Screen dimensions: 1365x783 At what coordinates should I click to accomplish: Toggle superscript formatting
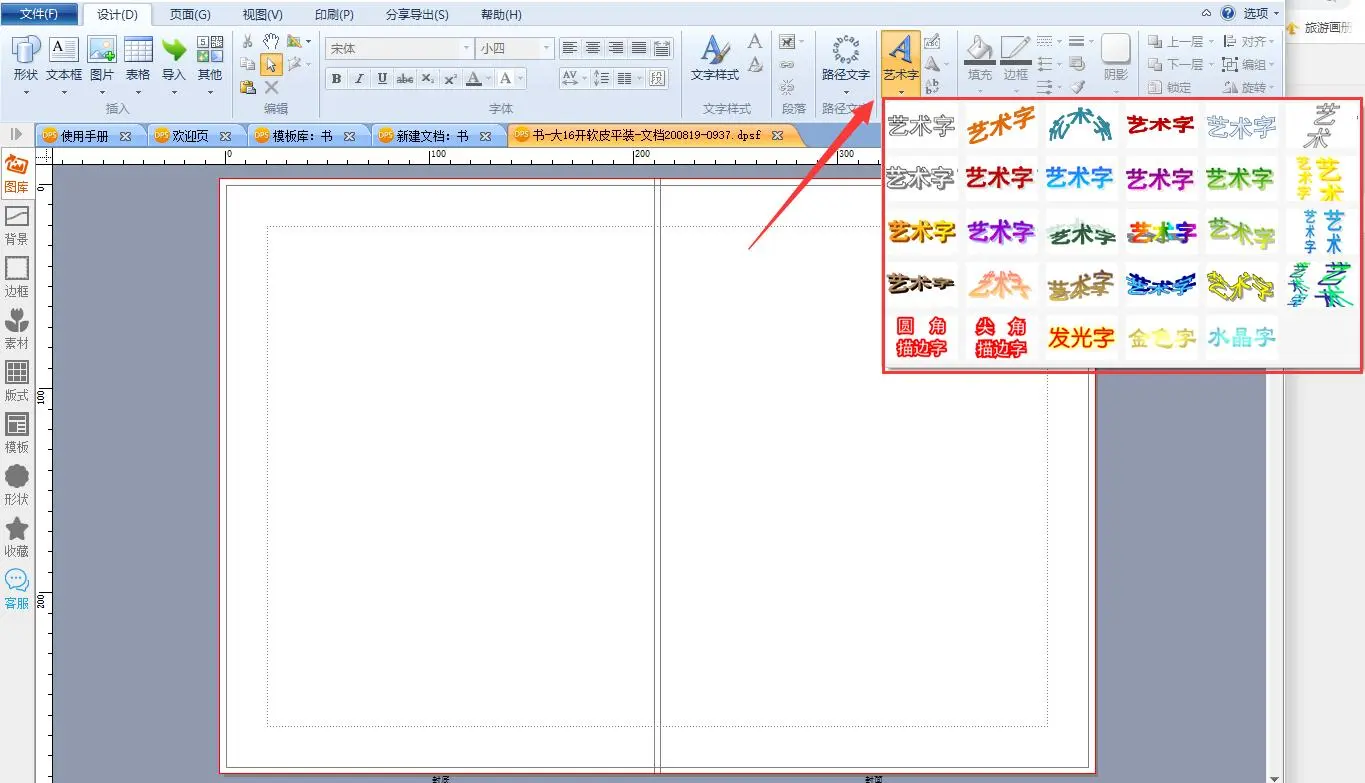pos(450,79)
